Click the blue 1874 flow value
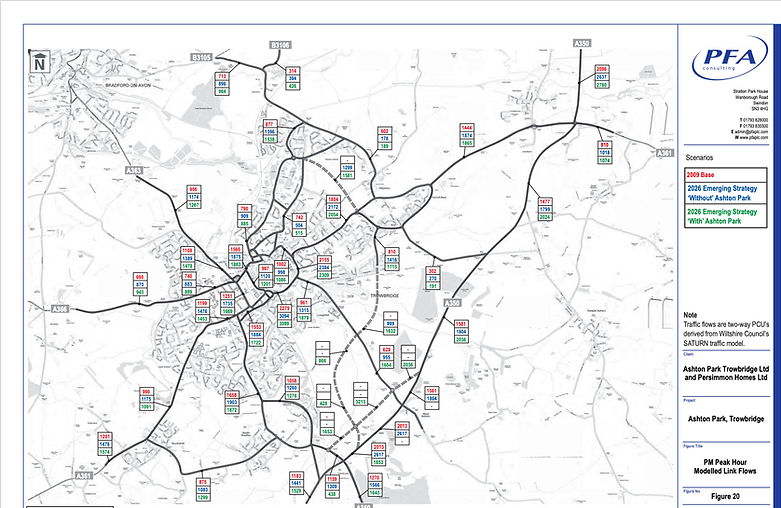This screenshot has width=781, height=508. [x=467, y=135]
